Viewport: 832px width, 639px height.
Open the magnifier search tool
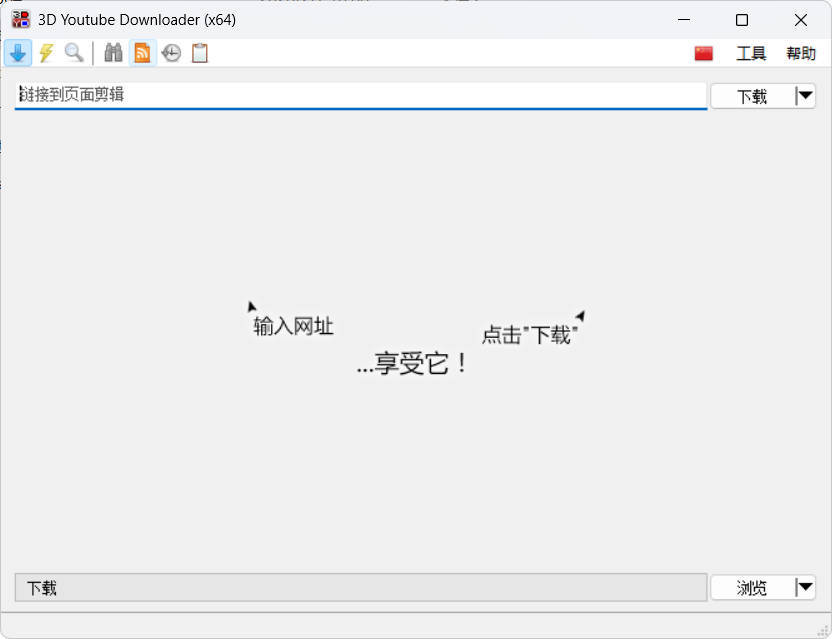(x=73, y=52)
